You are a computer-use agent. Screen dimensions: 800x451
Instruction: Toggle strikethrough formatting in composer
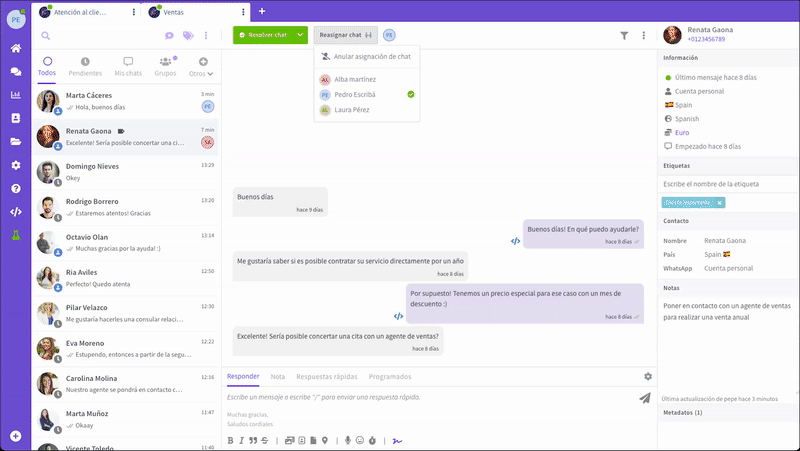(x=264, y=440)
